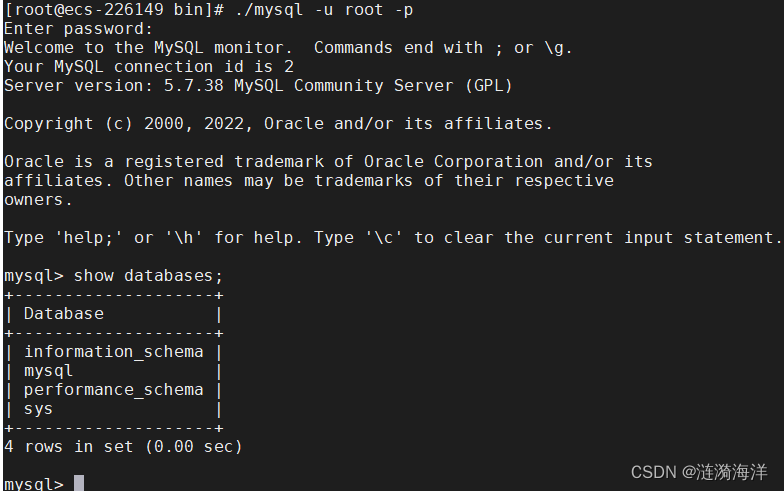Click the Database column header
This screenshot has height=491, width=784.
click(x=63, y=313)
